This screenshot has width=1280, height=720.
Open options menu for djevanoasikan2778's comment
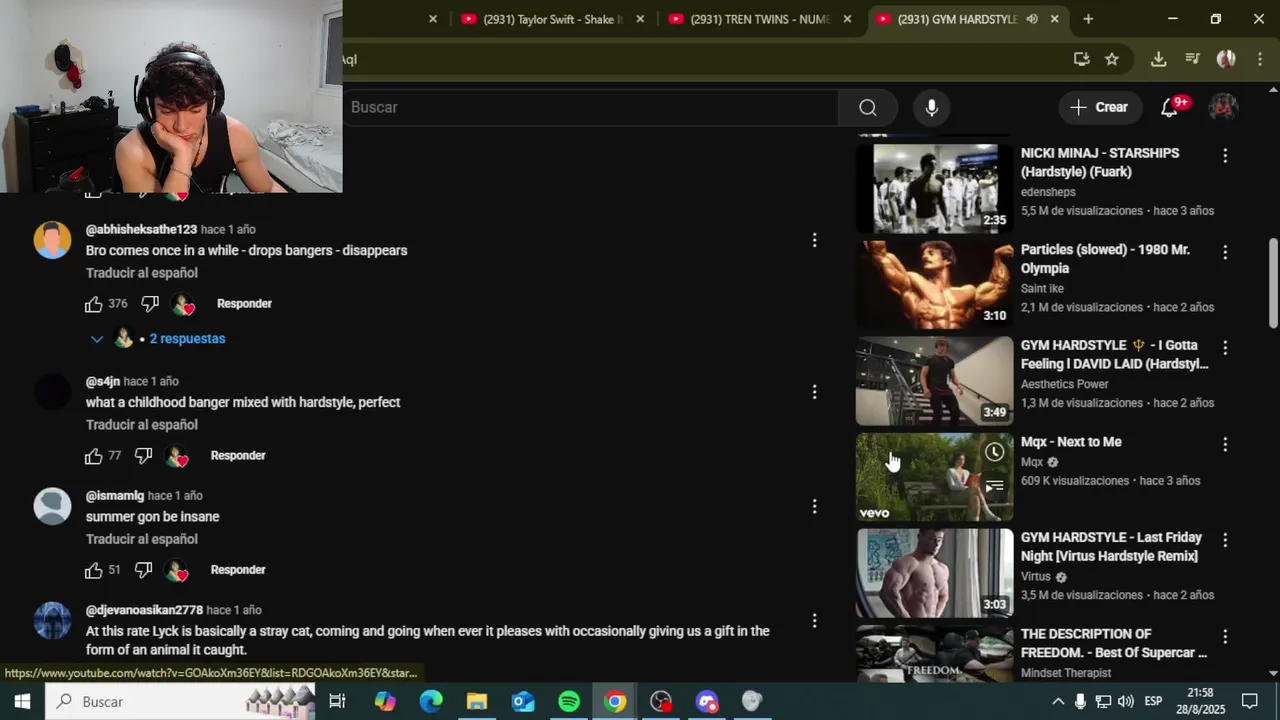[x=814, y=621]
